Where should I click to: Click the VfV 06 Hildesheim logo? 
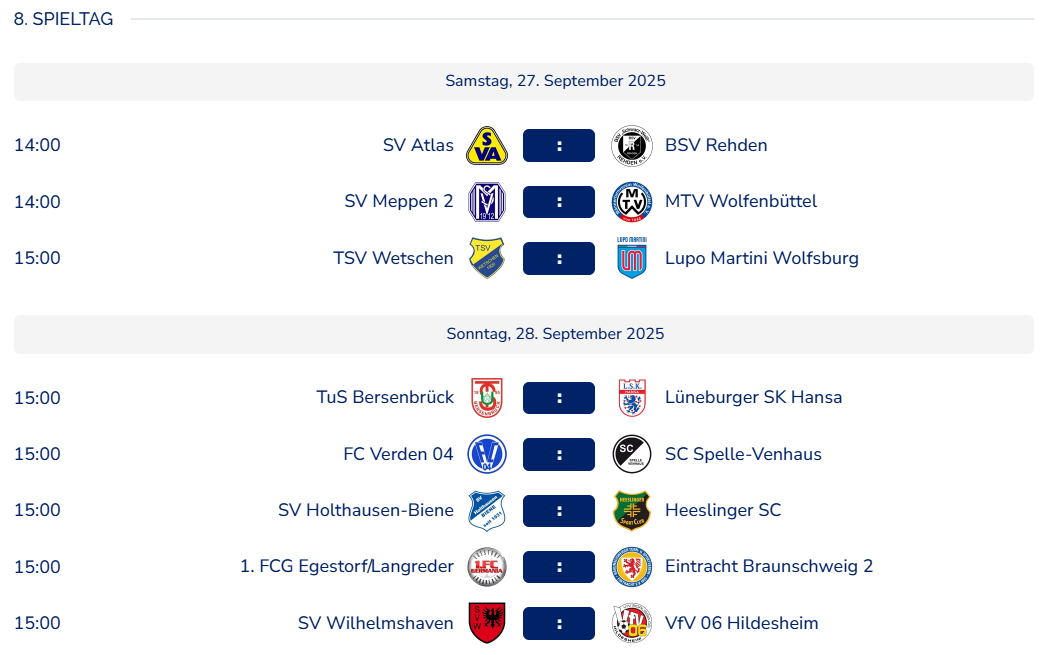click(x=631, y=623)
